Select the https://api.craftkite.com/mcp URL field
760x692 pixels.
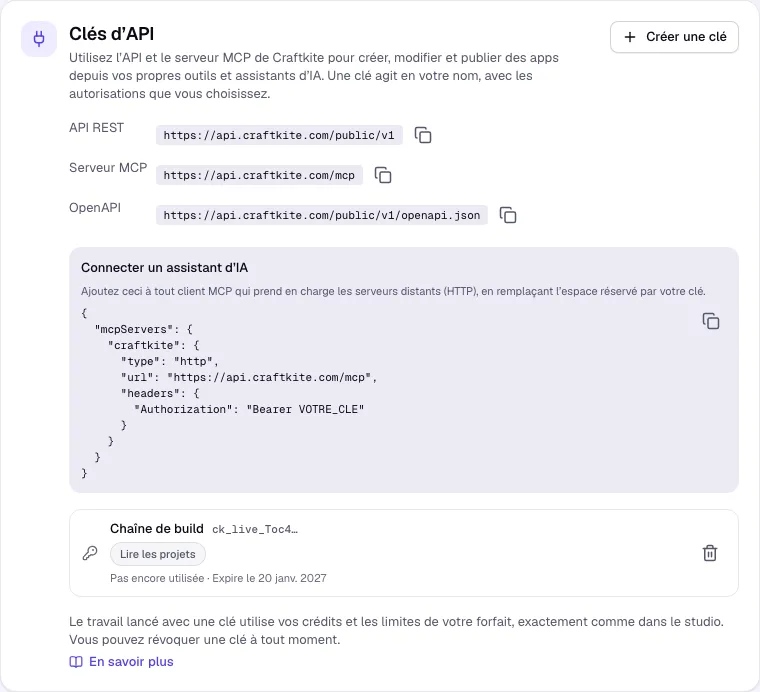coord(259,175)
